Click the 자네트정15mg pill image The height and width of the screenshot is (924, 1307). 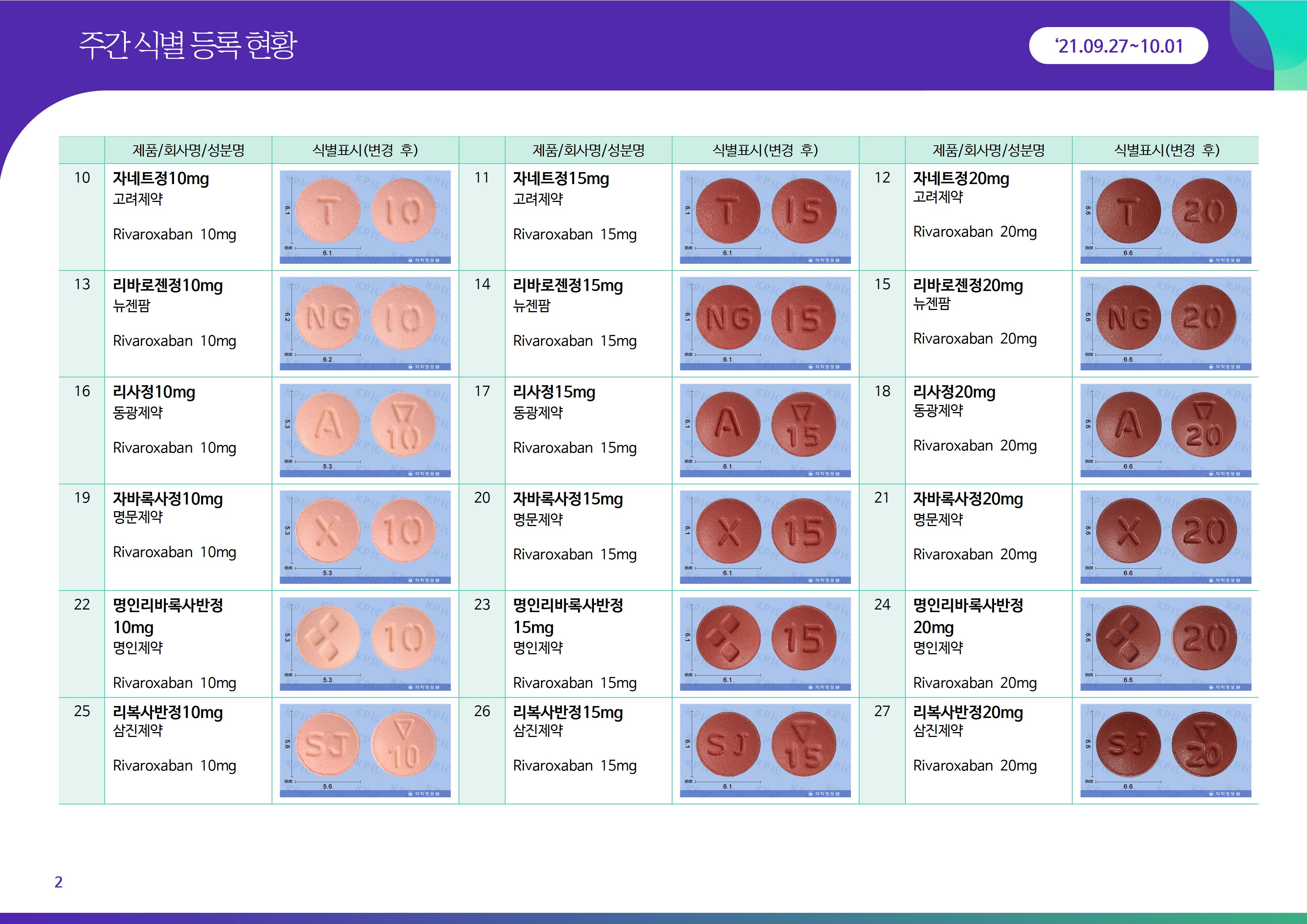tap(765, 217)
